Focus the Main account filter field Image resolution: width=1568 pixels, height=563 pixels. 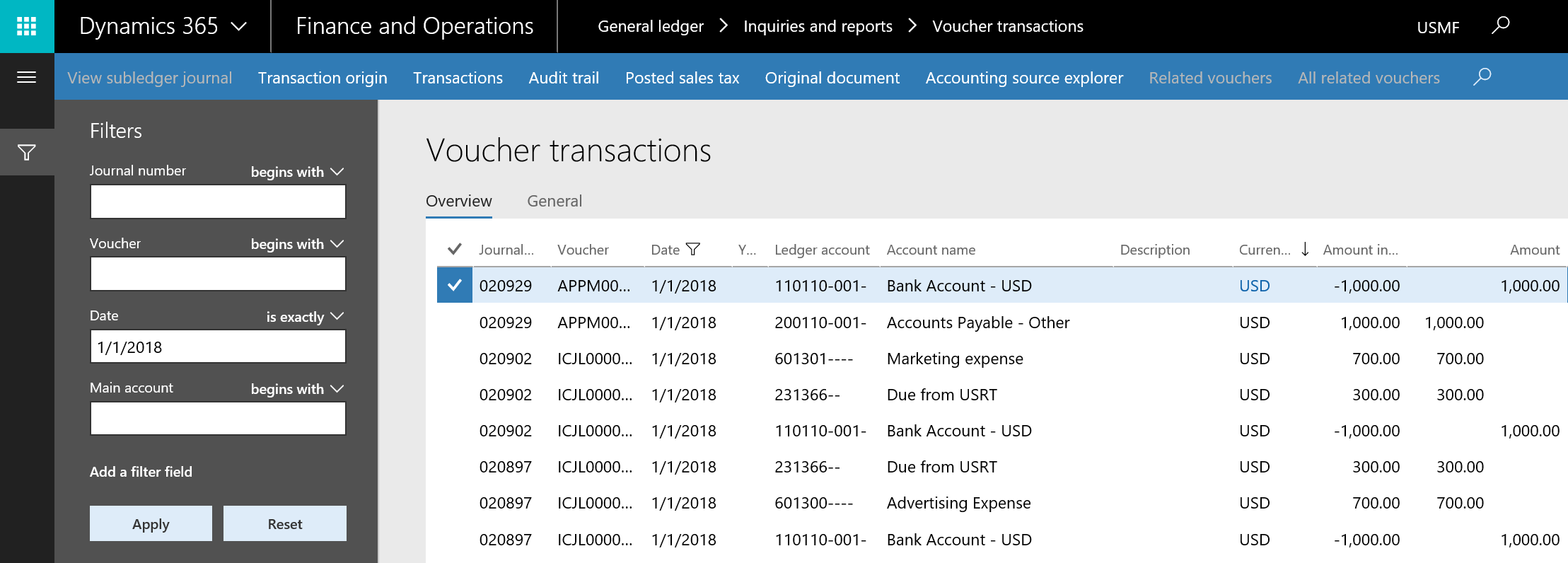218,419
